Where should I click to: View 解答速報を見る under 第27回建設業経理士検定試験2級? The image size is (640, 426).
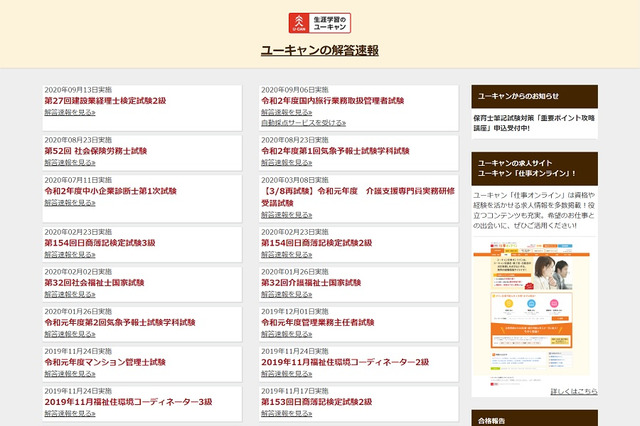tap(70, 112)
